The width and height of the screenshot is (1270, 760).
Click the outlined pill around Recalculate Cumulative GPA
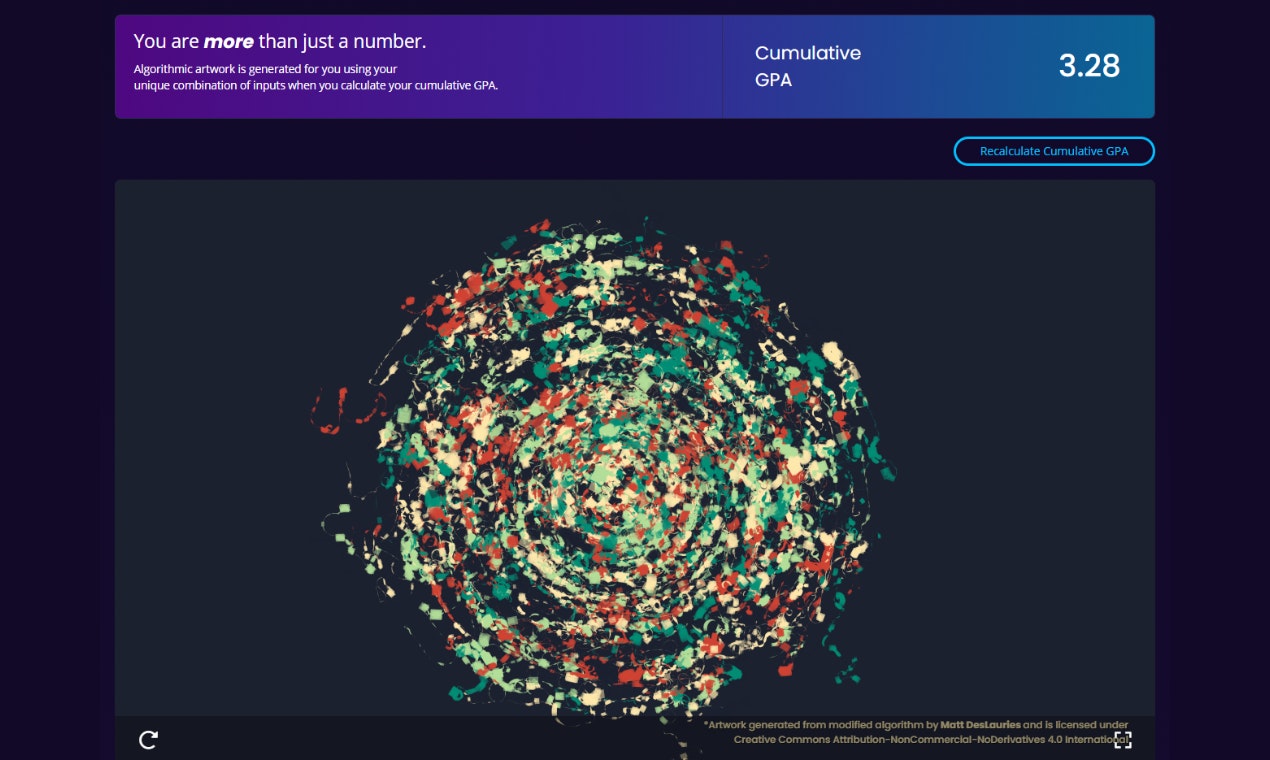1054,151
